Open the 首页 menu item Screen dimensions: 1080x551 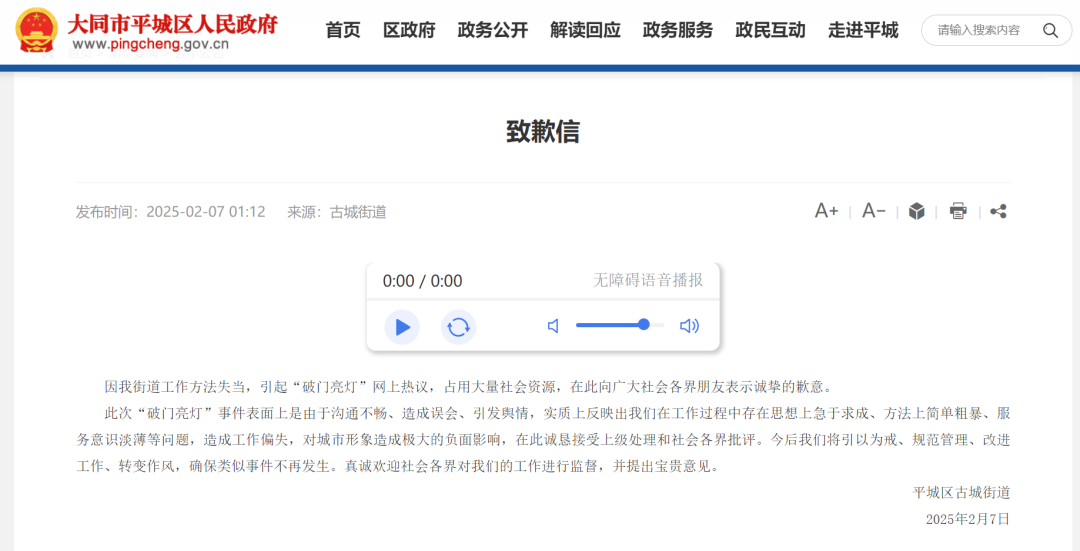[343, 30]
